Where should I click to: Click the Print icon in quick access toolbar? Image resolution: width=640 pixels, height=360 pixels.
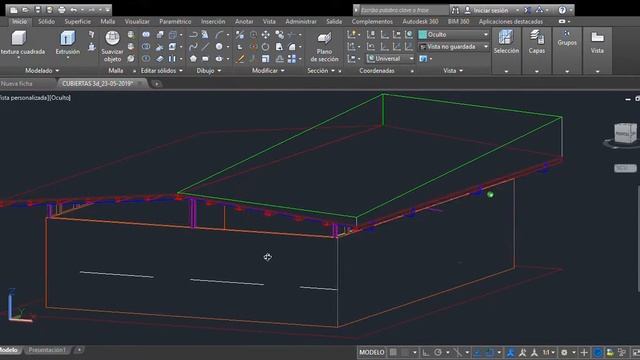(x=62, y=10)
